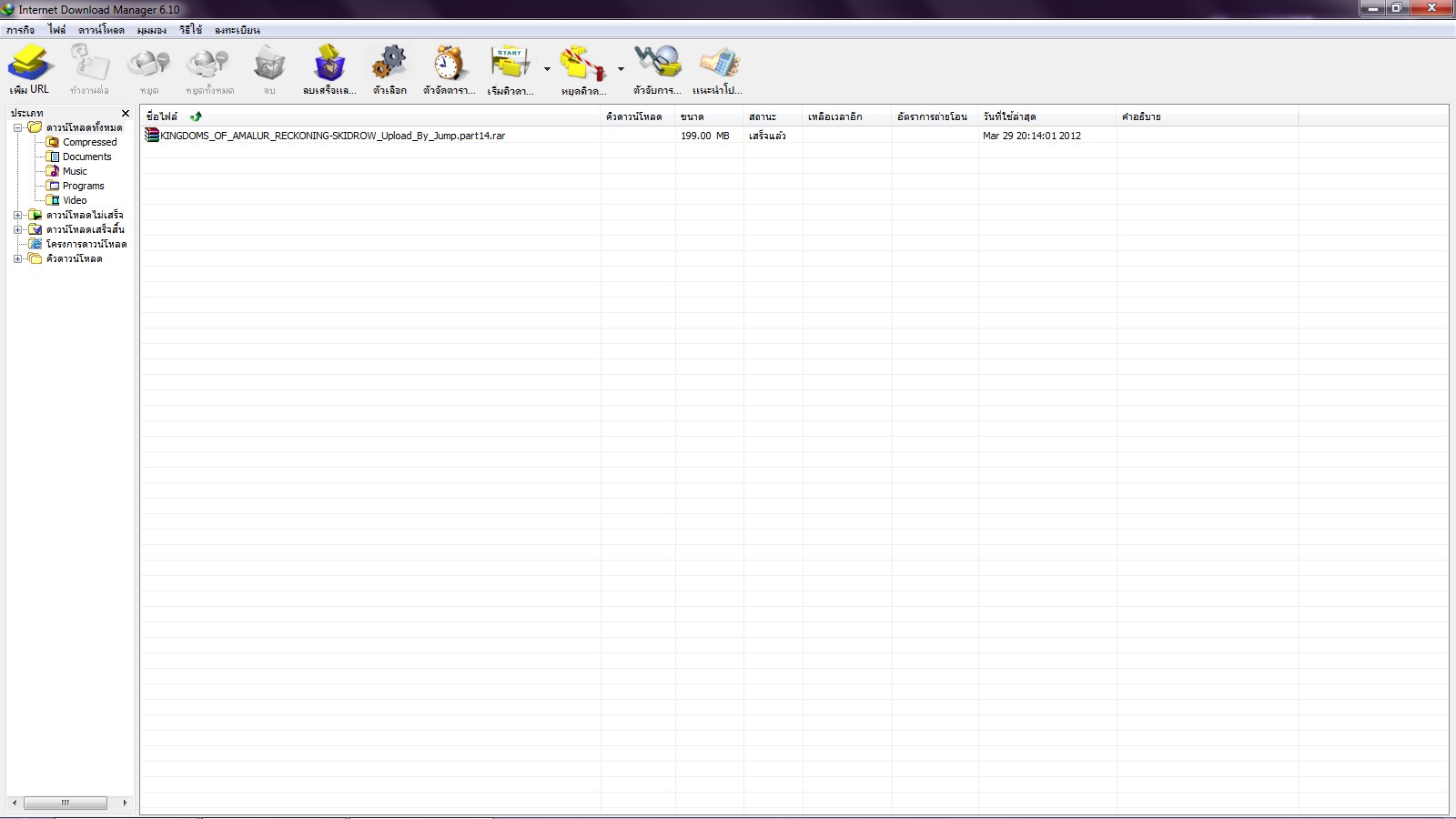This screenshot has height=819, width=1456.
Task: Click the Tell a Friend phone icon
Action: pyautogui.click(x=719, y=64)
